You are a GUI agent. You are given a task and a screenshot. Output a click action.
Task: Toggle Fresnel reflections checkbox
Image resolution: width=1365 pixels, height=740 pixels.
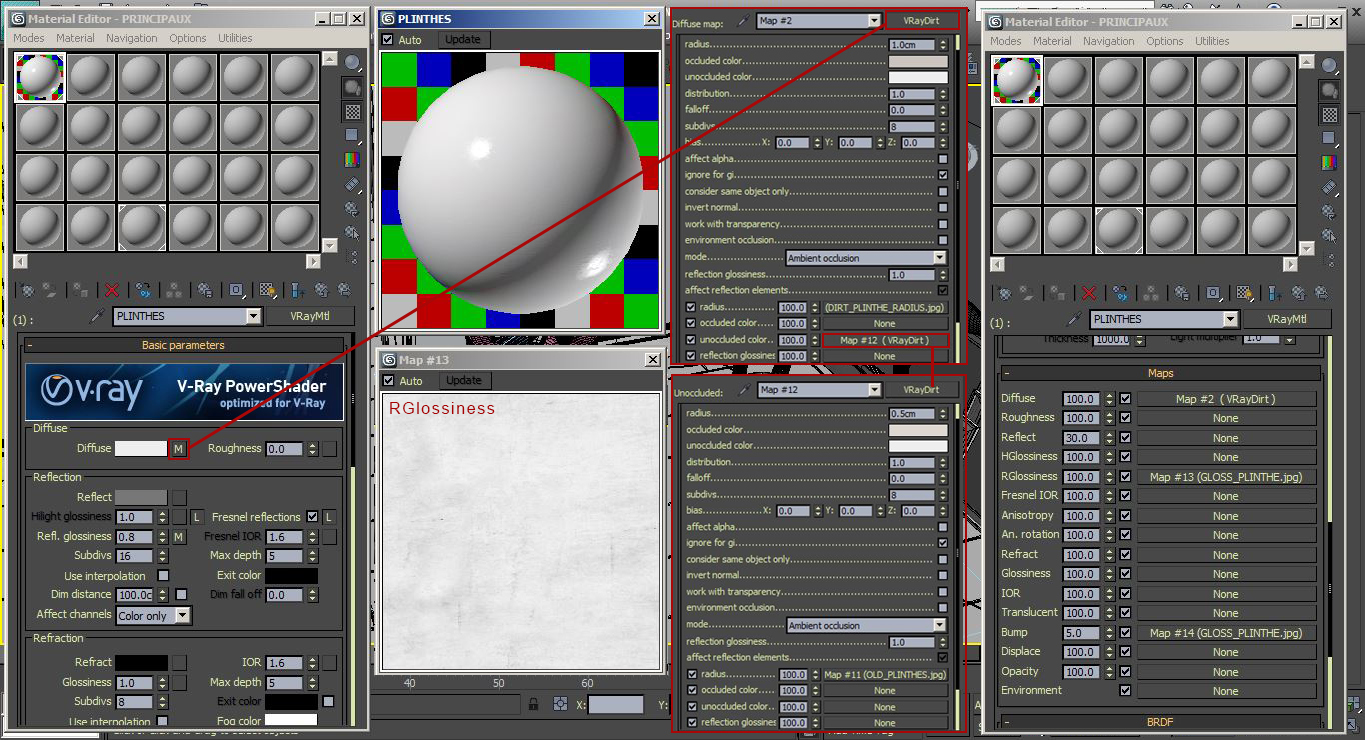(x=312, y=517)
